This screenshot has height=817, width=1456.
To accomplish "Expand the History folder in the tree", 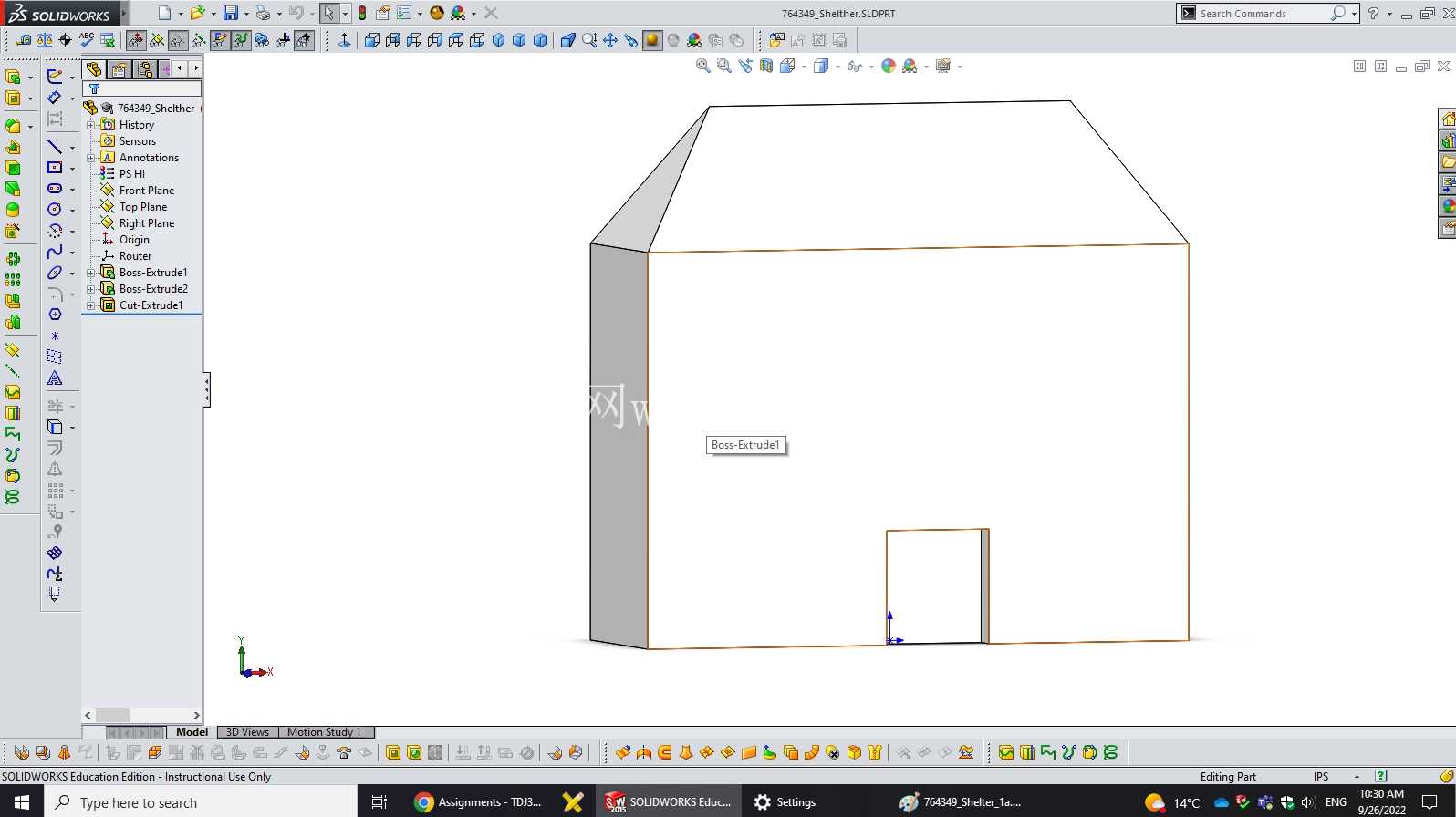I will point(90,125).
